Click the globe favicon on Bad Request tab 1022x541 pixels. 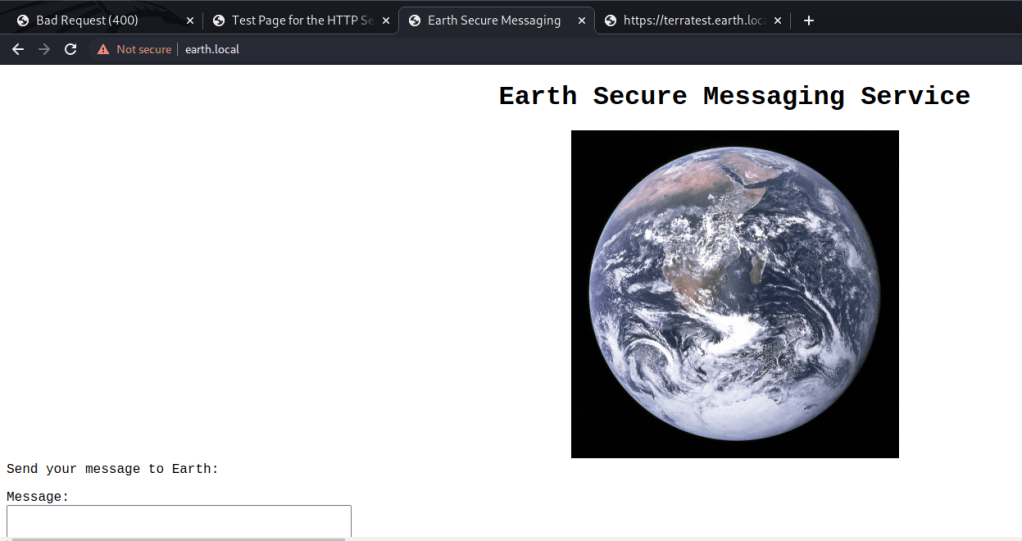coord(23,21)
